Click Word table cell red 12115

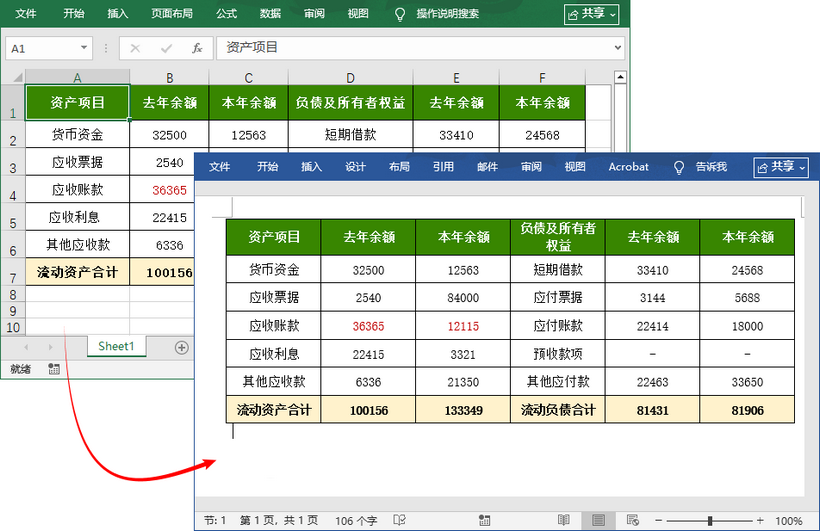tap(463, 326)
